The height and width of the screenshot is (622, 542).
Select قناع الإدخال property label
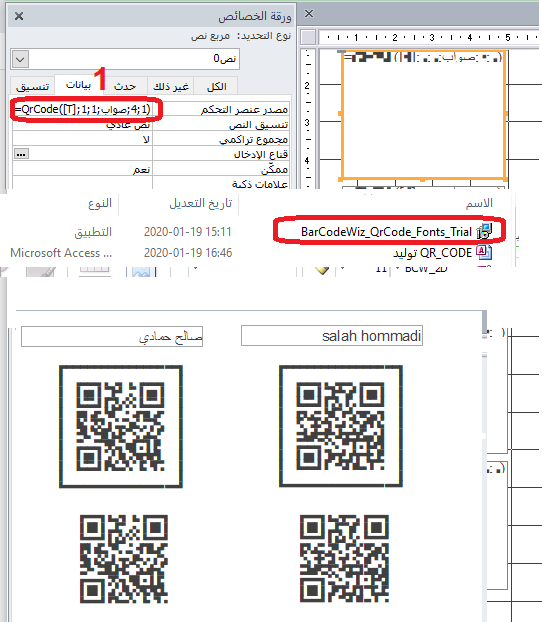[x=260, y=154]
